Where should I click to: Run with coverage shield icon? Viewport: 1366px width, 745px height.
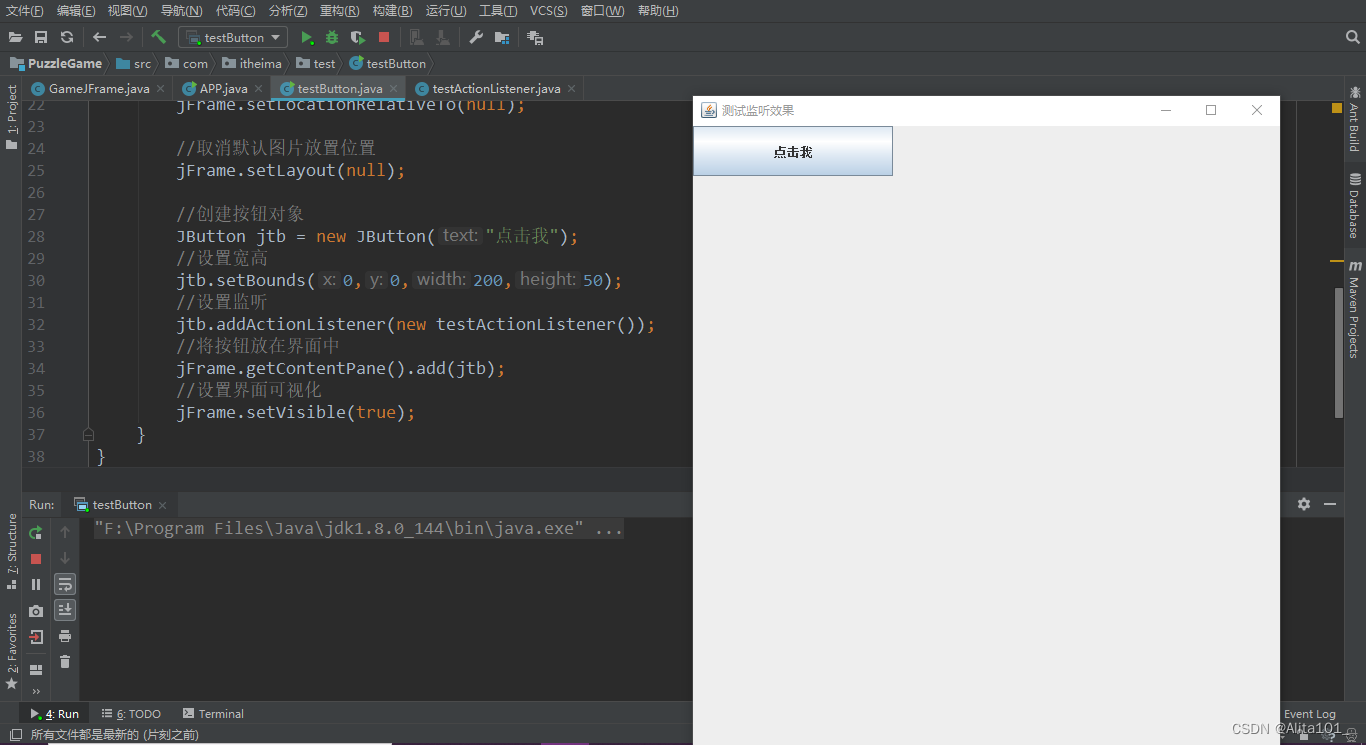click(x=358, y=37)
